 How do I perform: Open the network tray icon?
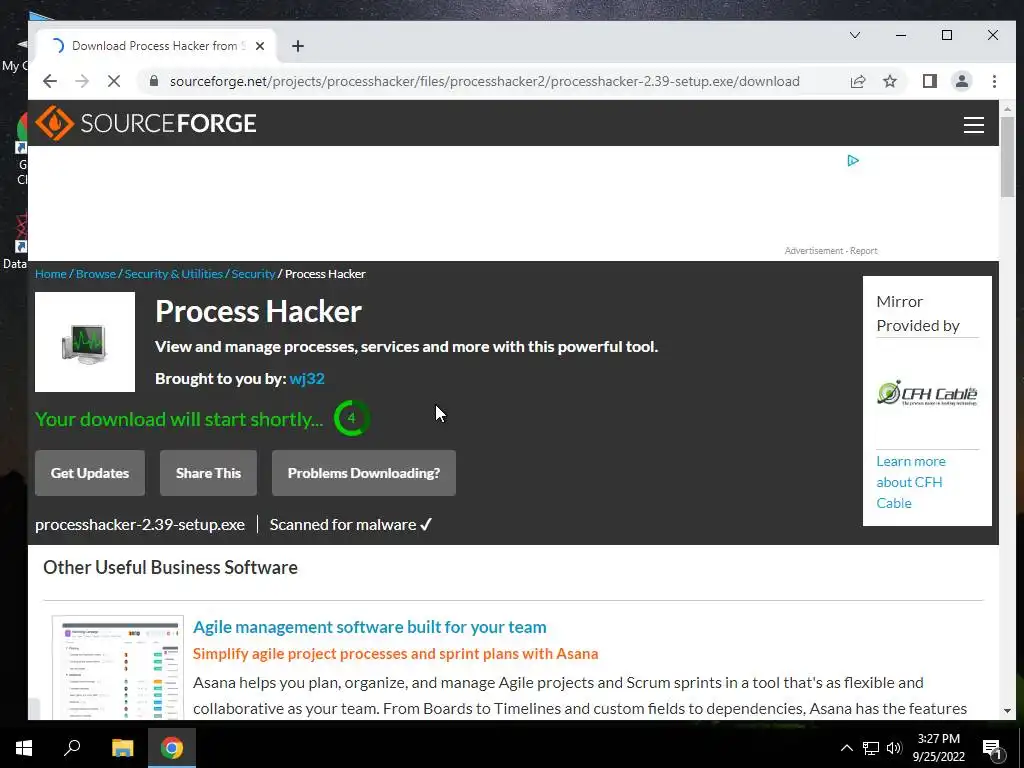pyautogui.click(x=871, y=748)
